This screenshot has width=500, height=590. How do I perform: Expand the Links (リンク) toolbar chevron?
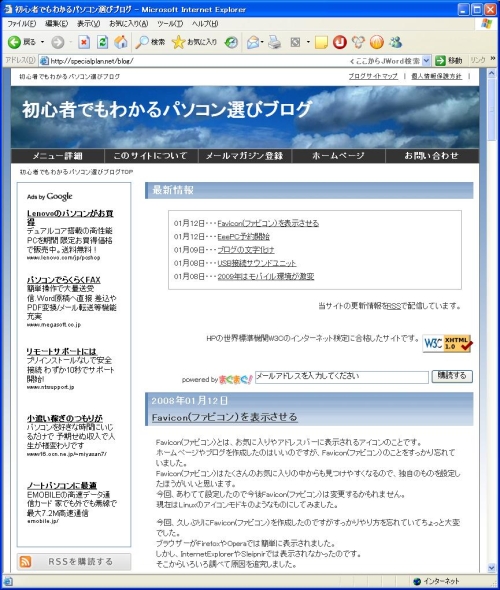click(492, 59)
